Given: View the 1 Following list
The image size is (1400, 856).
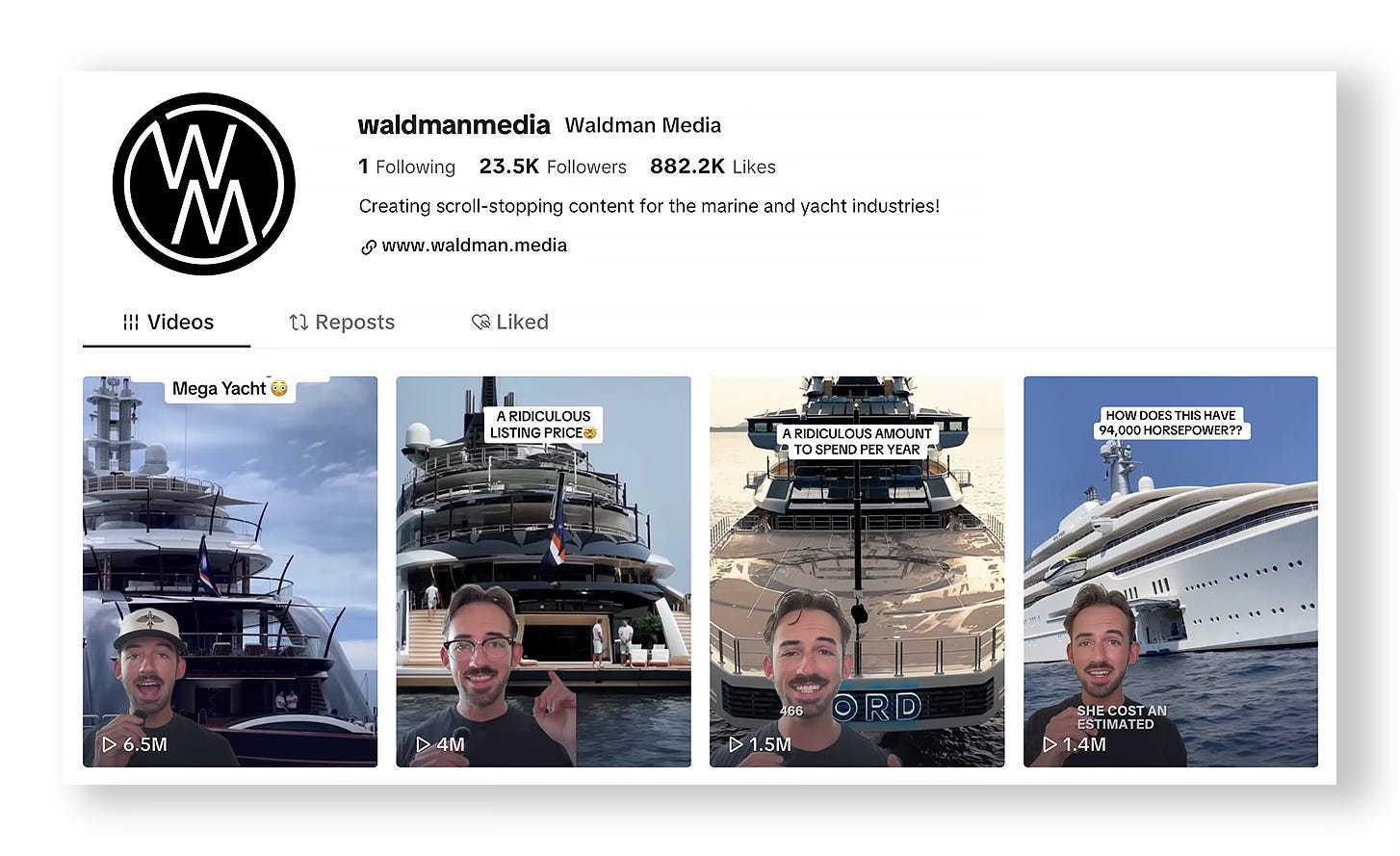Looking at the screenshot, I should pos(406,167).
